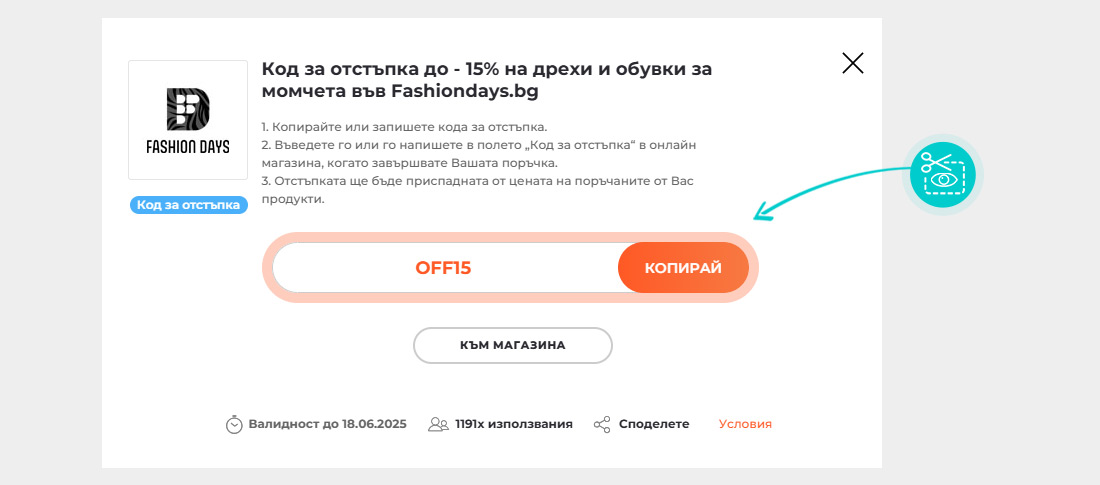
Task: Click the zebra-striped D logo mark
Action: tap(187, 109)
